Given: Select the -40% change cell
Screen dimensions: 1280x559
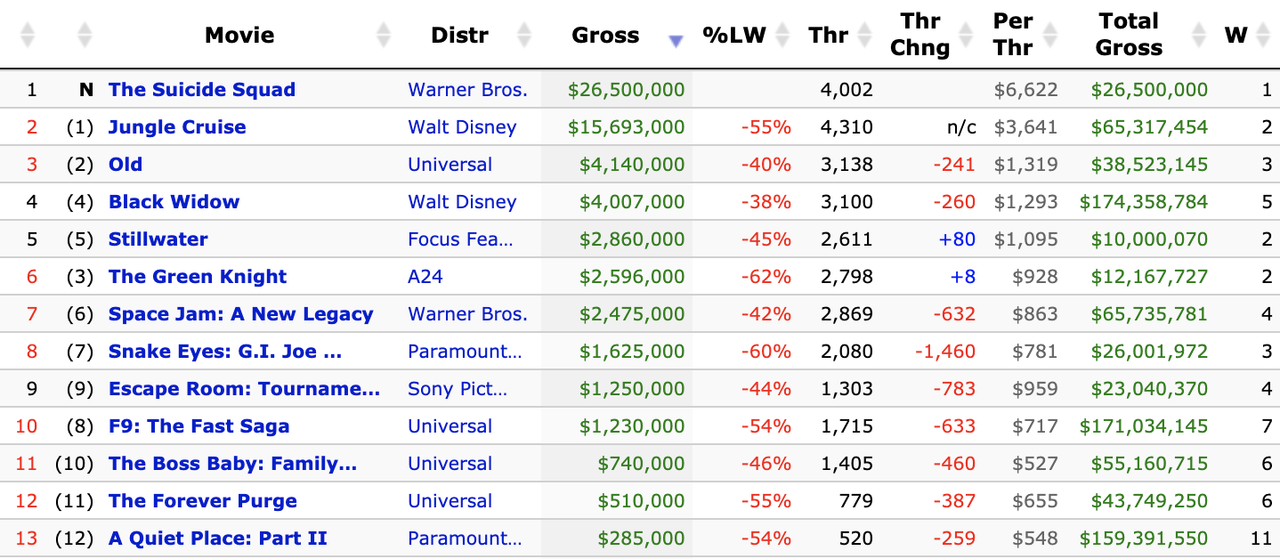Looking at the screenshot, I should 766,164.
